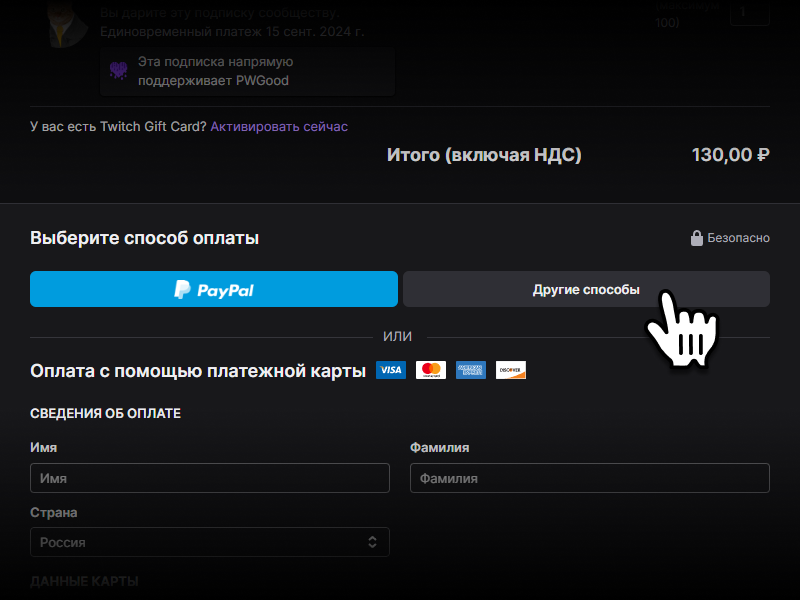Click the PayPal 'P' logo icon
The width and height of the screenshot is (800, 600).
tap(182, 290)
